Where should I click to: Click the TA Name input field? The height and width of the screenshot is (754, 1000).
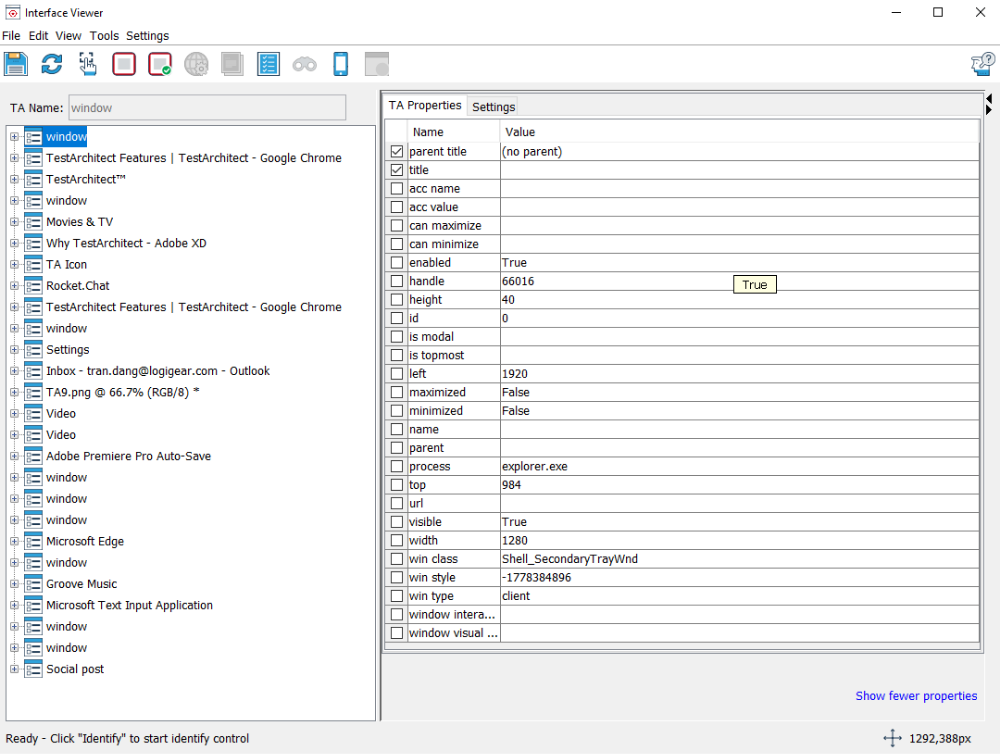[x=207, y=108]
